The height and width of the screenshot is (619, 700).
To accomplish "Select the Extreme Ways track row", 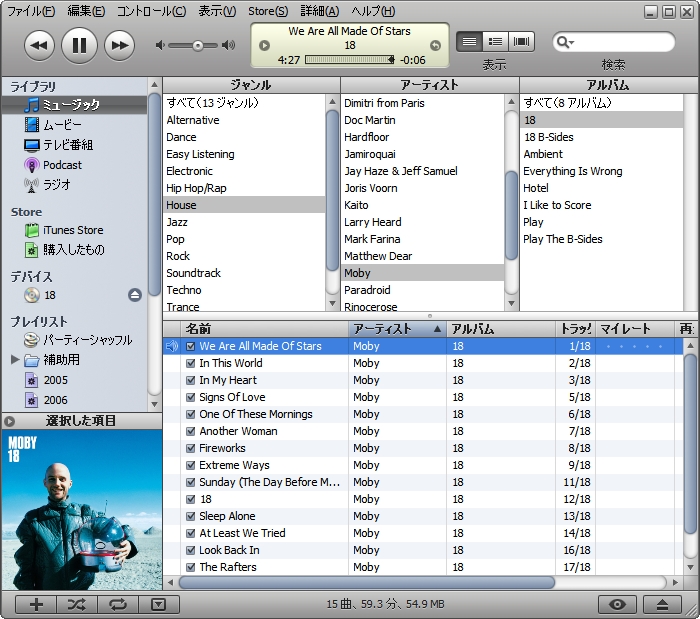I will pyautogui.click(x=423, y=465).
